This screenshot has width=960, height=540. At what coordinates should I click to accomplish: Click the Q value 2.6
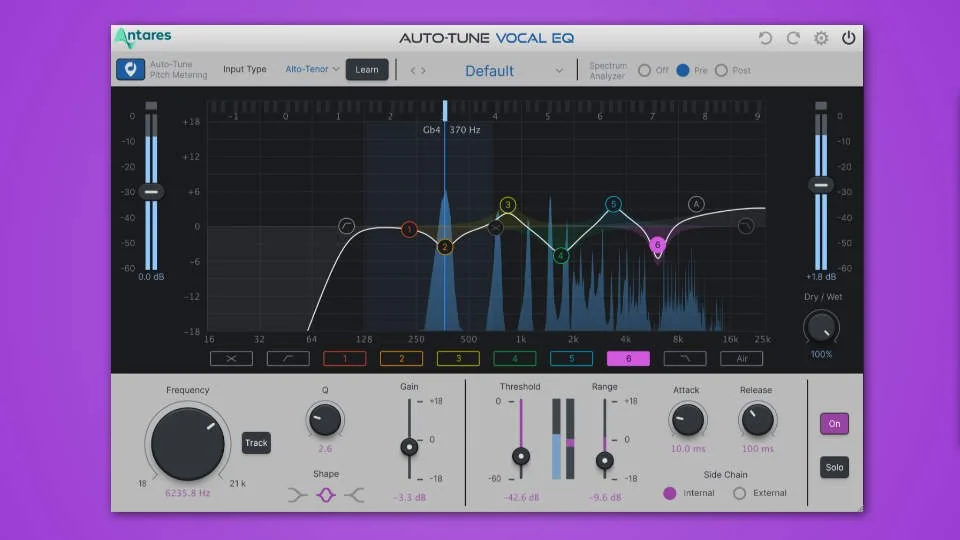point(325,449)
